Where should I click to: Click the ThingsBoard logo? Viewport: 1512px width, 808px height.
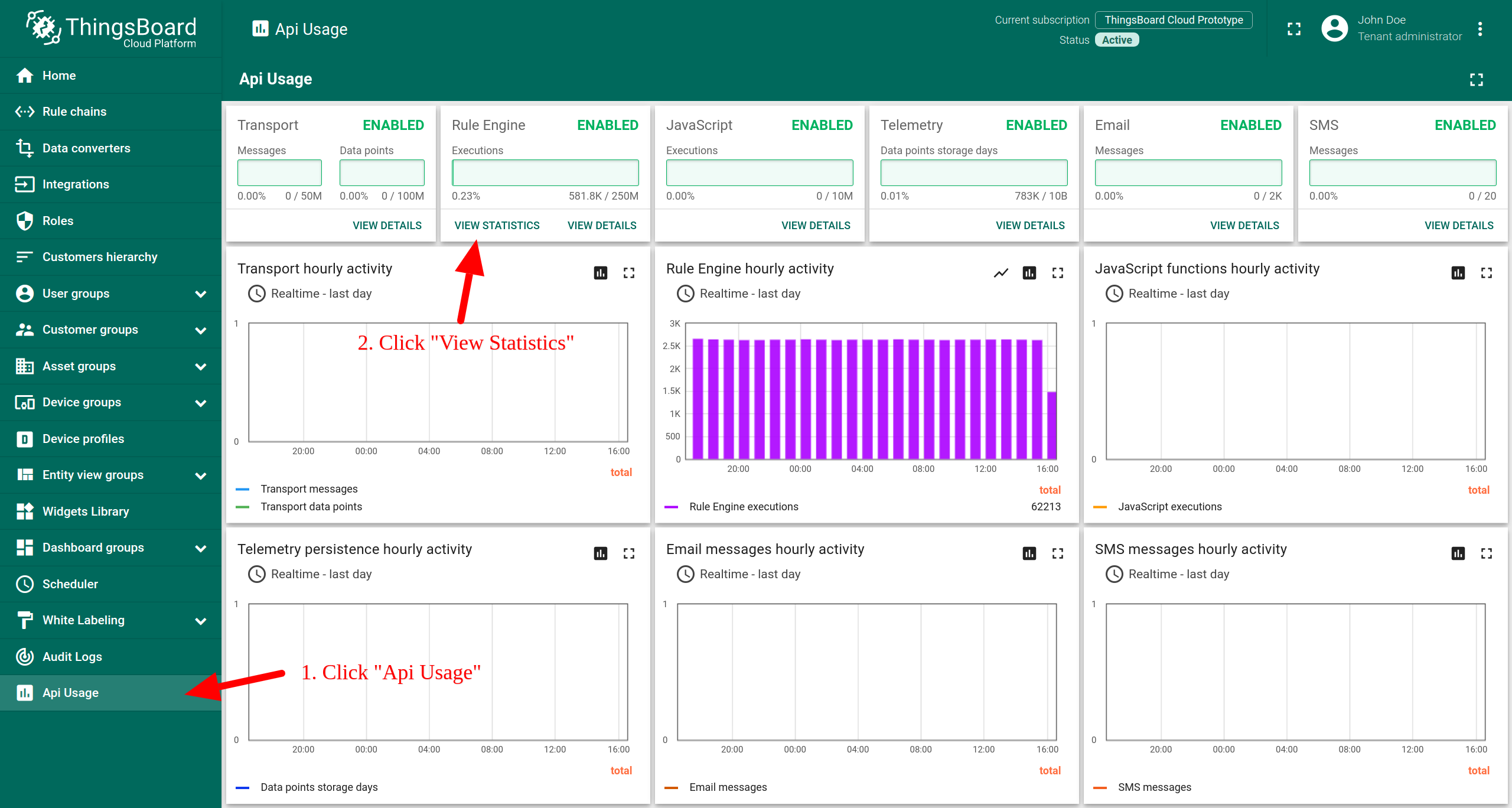click(x=111, y=29)
